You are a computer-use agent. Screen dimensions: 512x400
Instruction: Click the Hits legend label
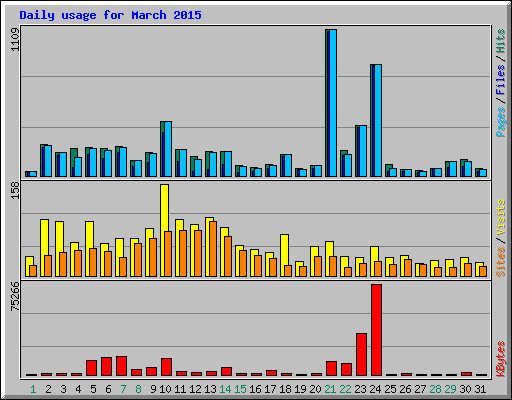coord(500,41)
